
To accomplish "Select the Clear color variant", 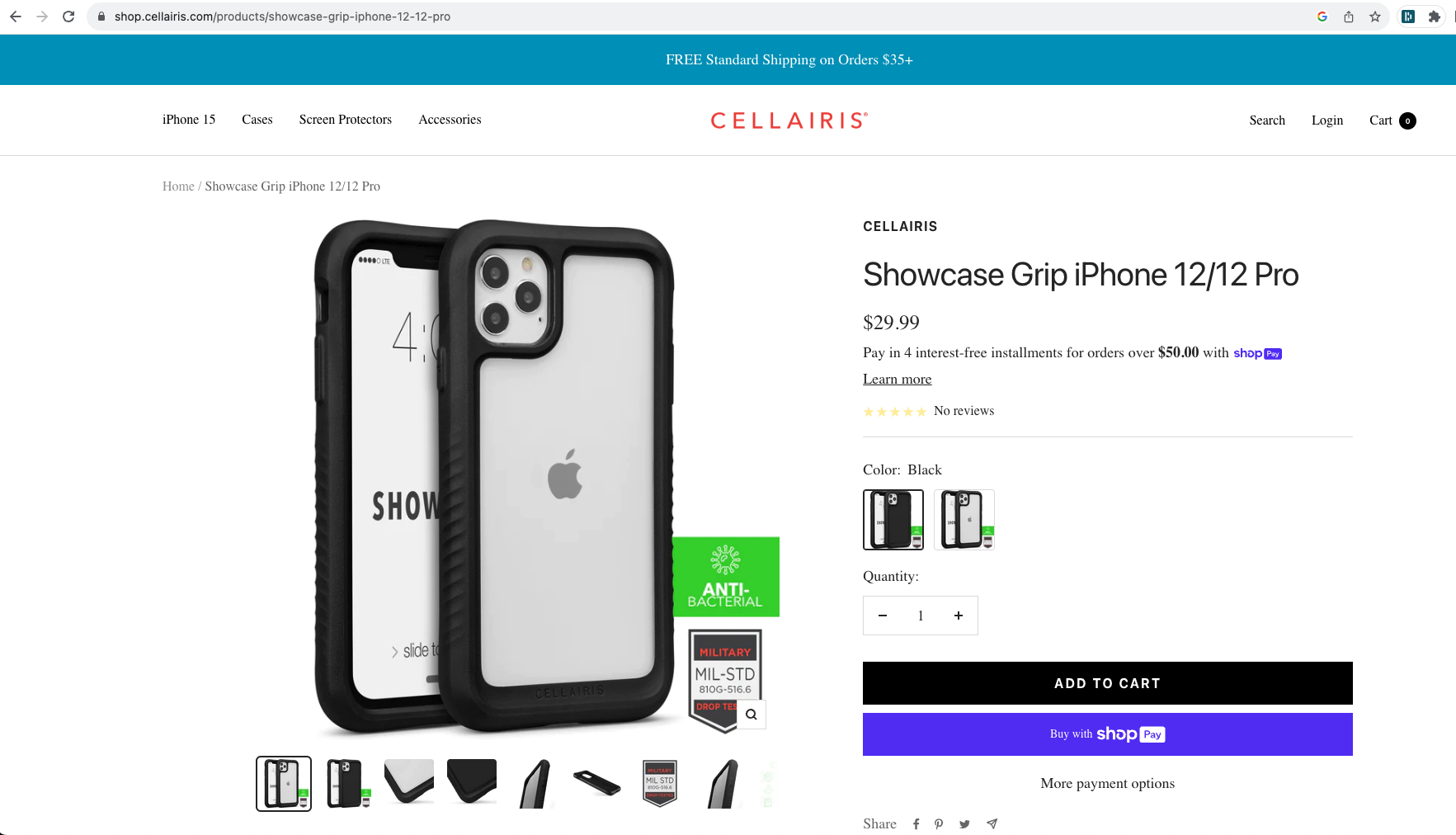I will pyautogui.click(x=964, y=520).
